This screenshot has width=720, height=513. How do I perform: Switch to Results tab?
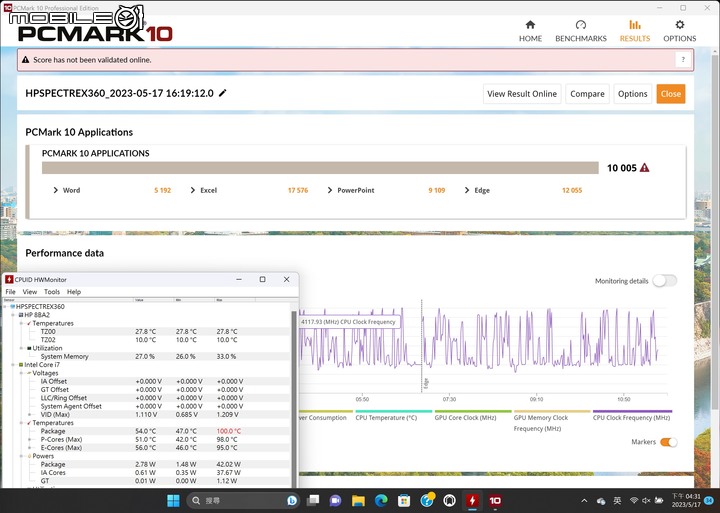(635, 31)
